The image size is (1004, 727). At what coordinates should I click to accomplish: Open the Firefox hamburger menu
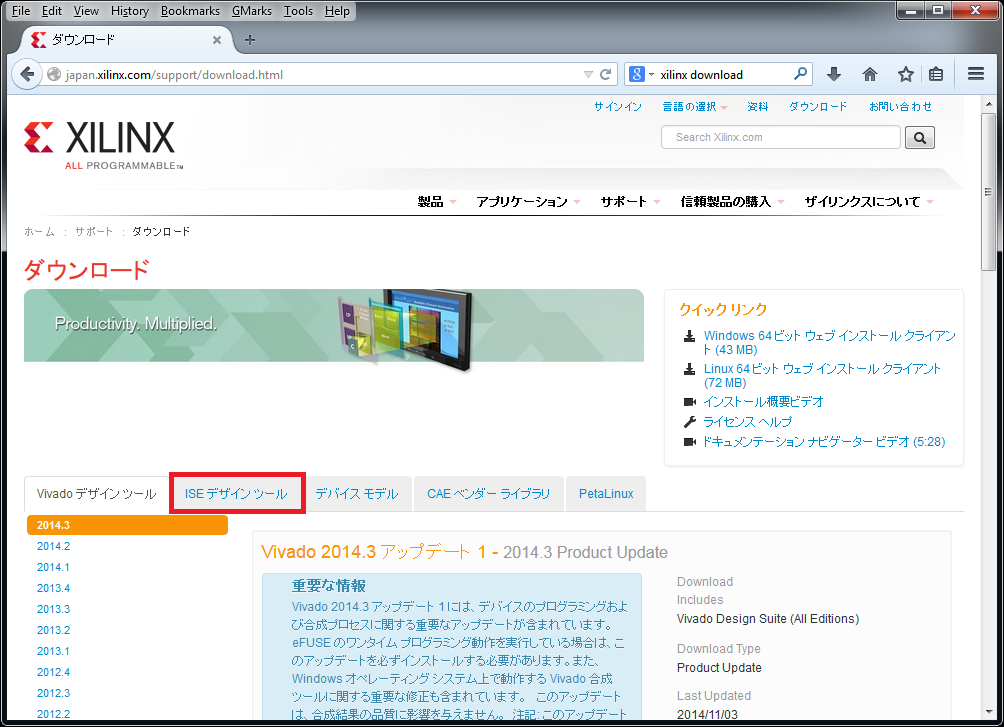click(x=976, y=74)
